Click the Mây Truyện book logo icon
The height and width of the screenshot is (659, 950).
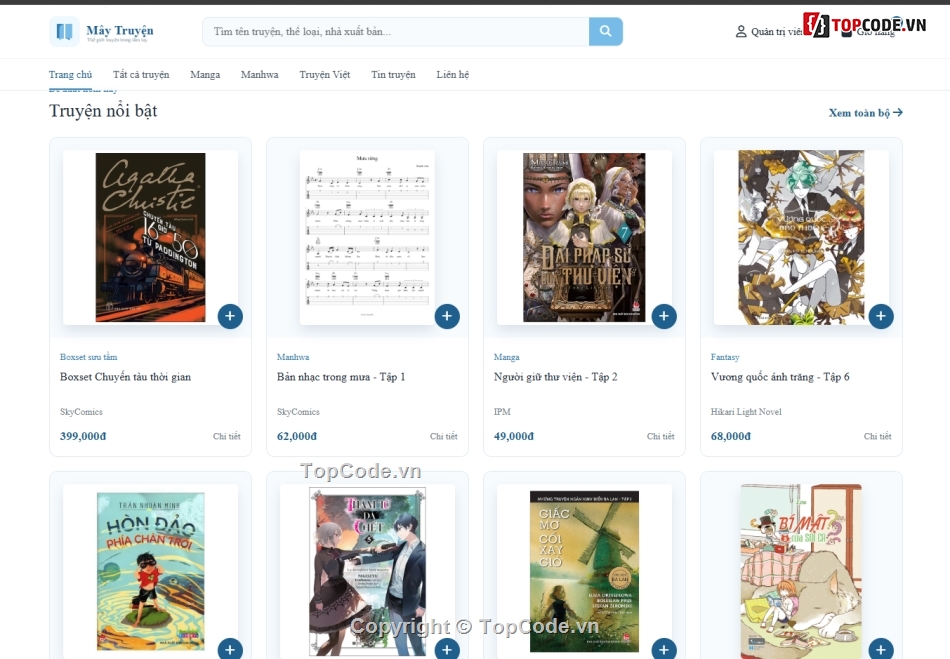[64, 31]
